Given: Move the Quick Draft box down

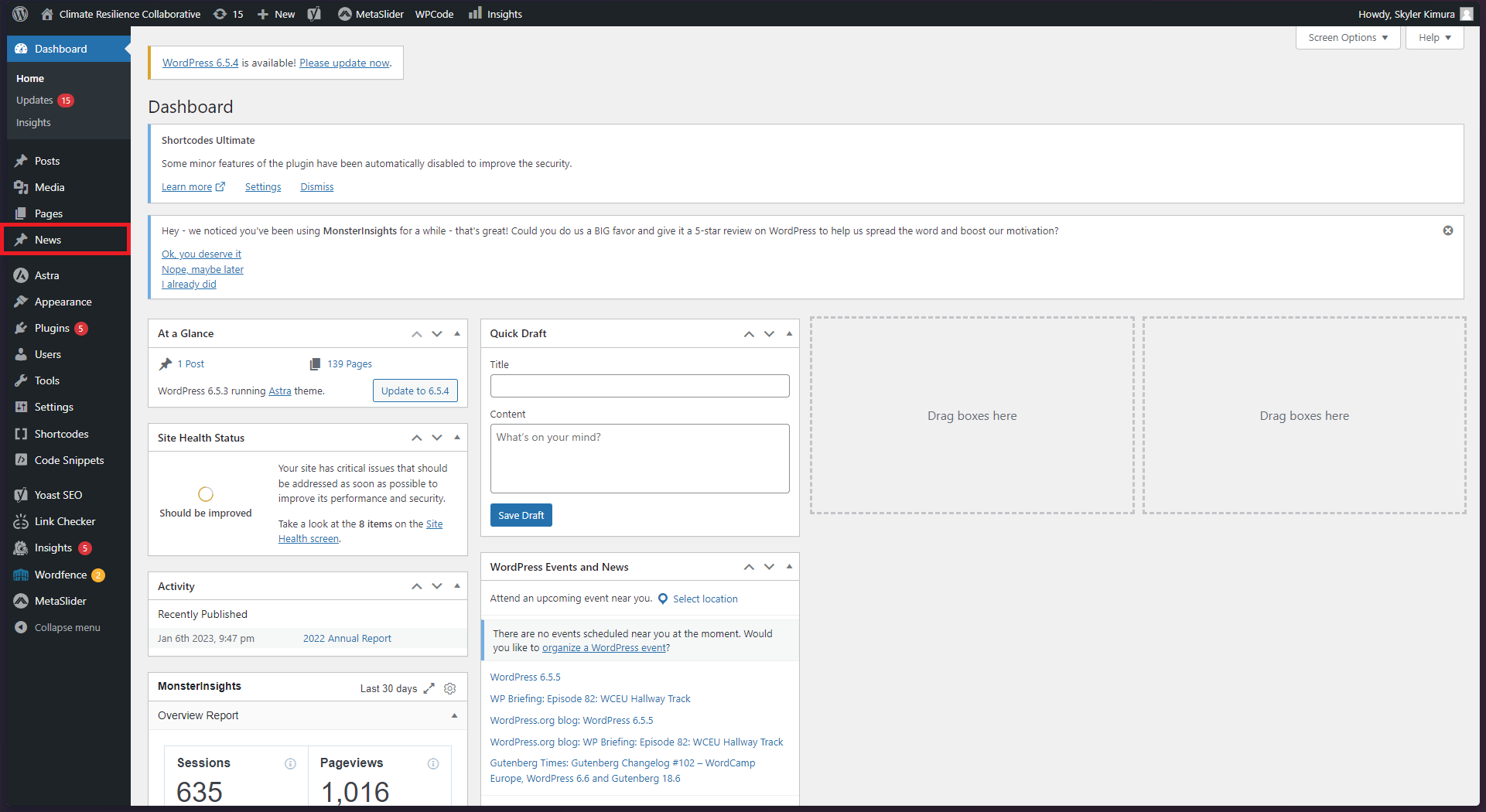Looking at the screenshot, I should [769, 333].
